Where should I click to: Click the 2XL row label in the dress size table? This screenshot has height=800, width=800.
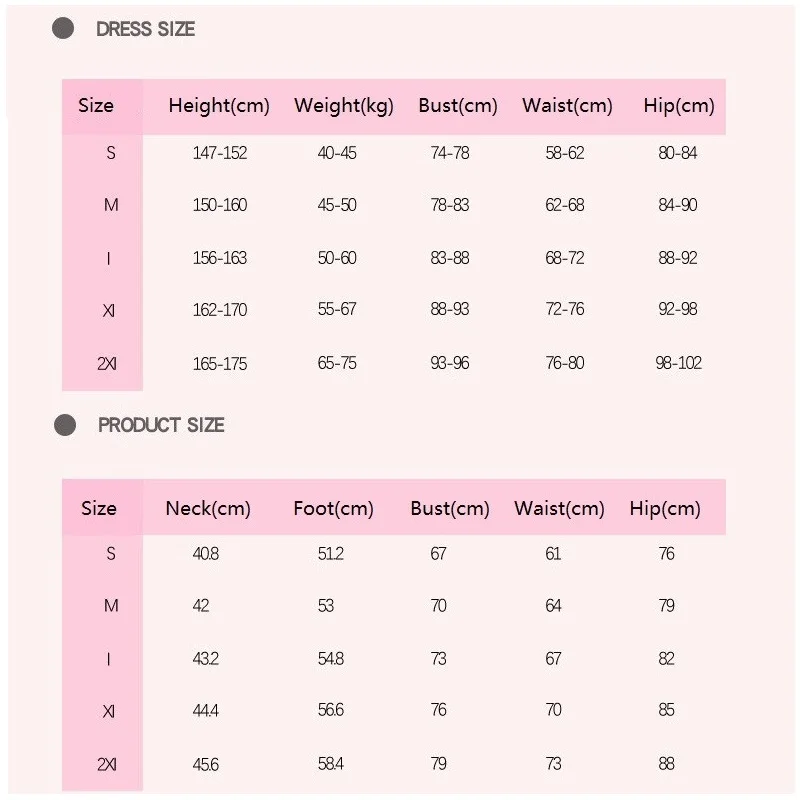pos(107,363)
